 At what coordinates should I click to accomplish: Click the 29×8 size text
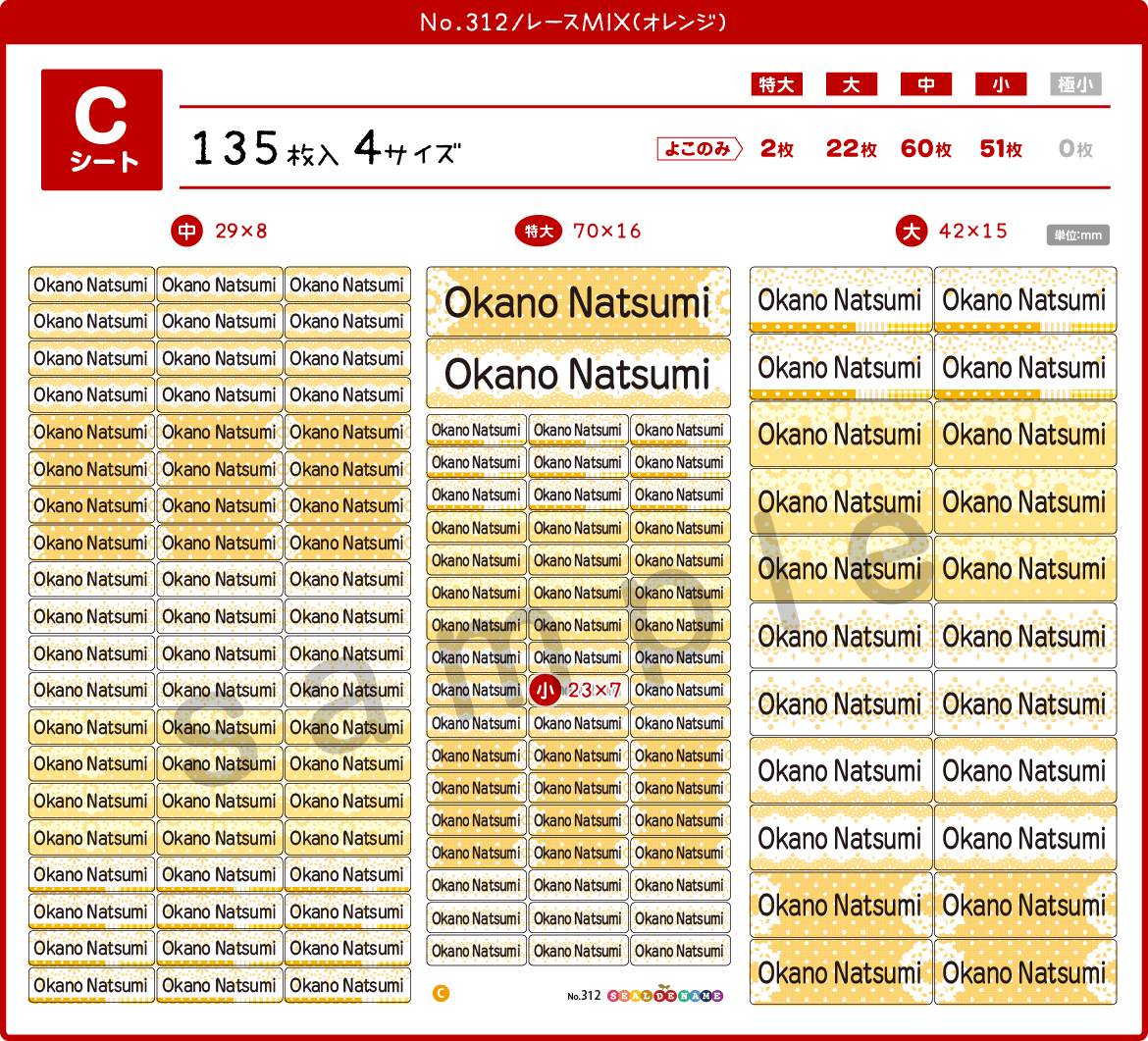[x=240, y=232]
